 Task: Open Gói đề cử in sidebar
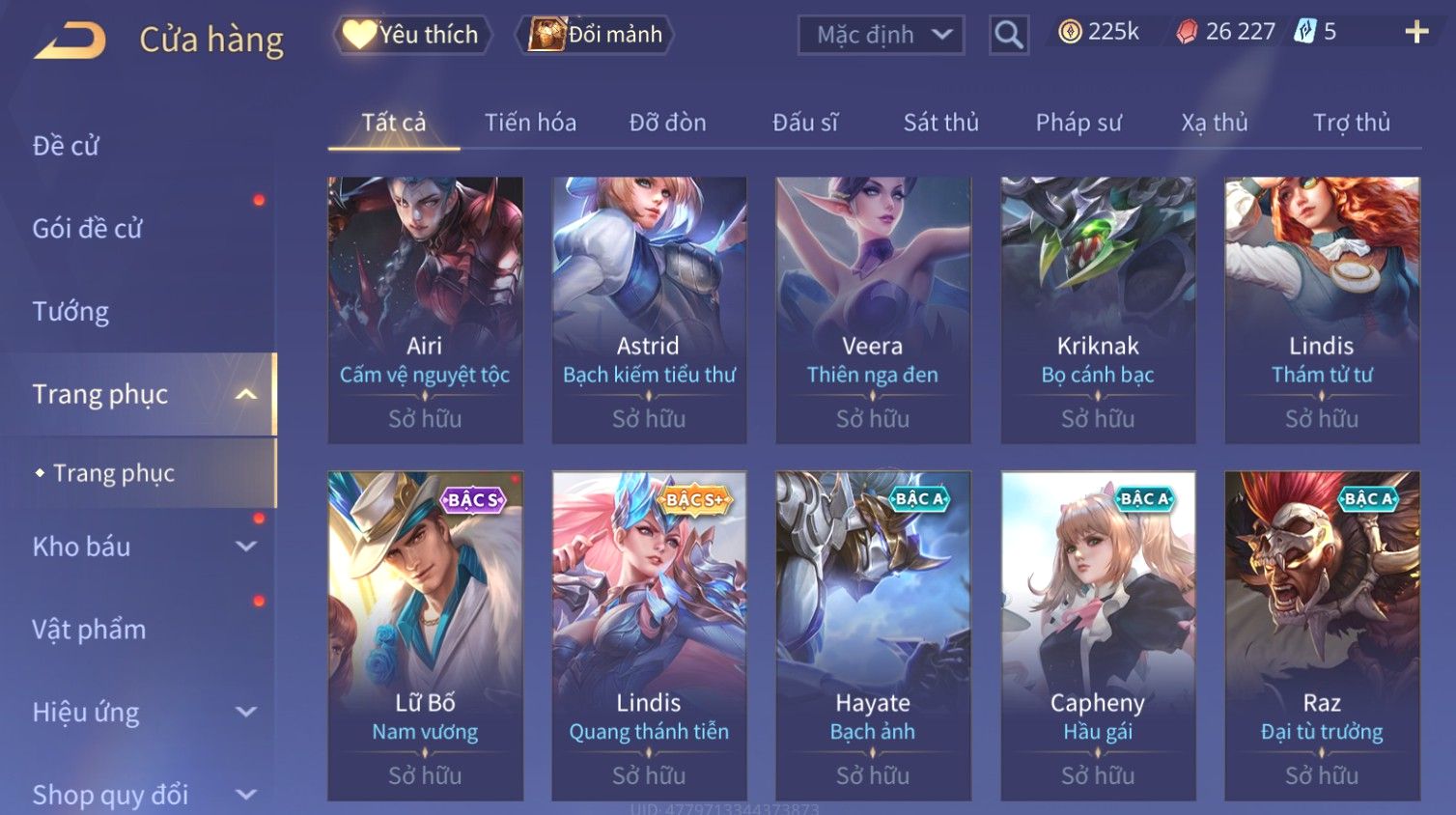pyautogui.click(x=87, y=229)
